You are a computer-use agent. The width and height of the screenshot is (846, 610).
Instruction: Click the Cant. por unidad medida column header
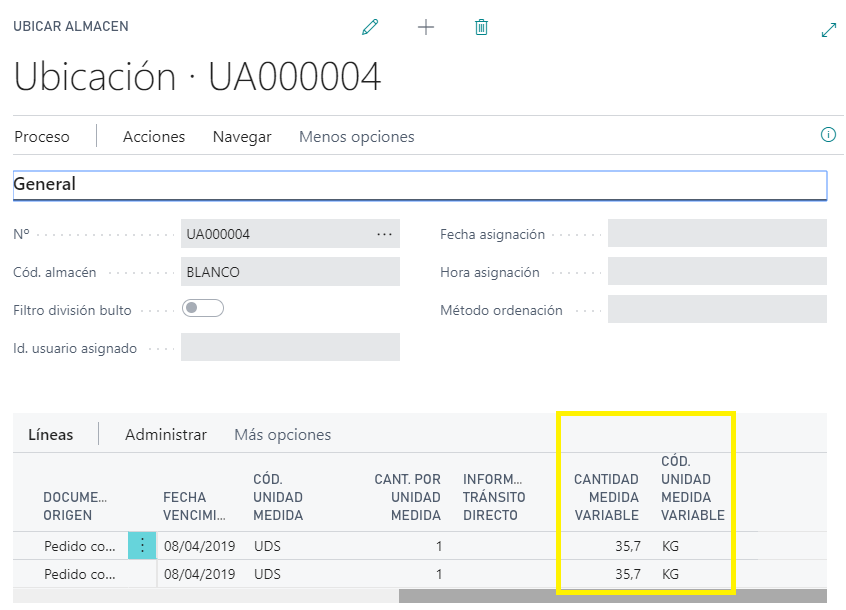pos(407,497)
